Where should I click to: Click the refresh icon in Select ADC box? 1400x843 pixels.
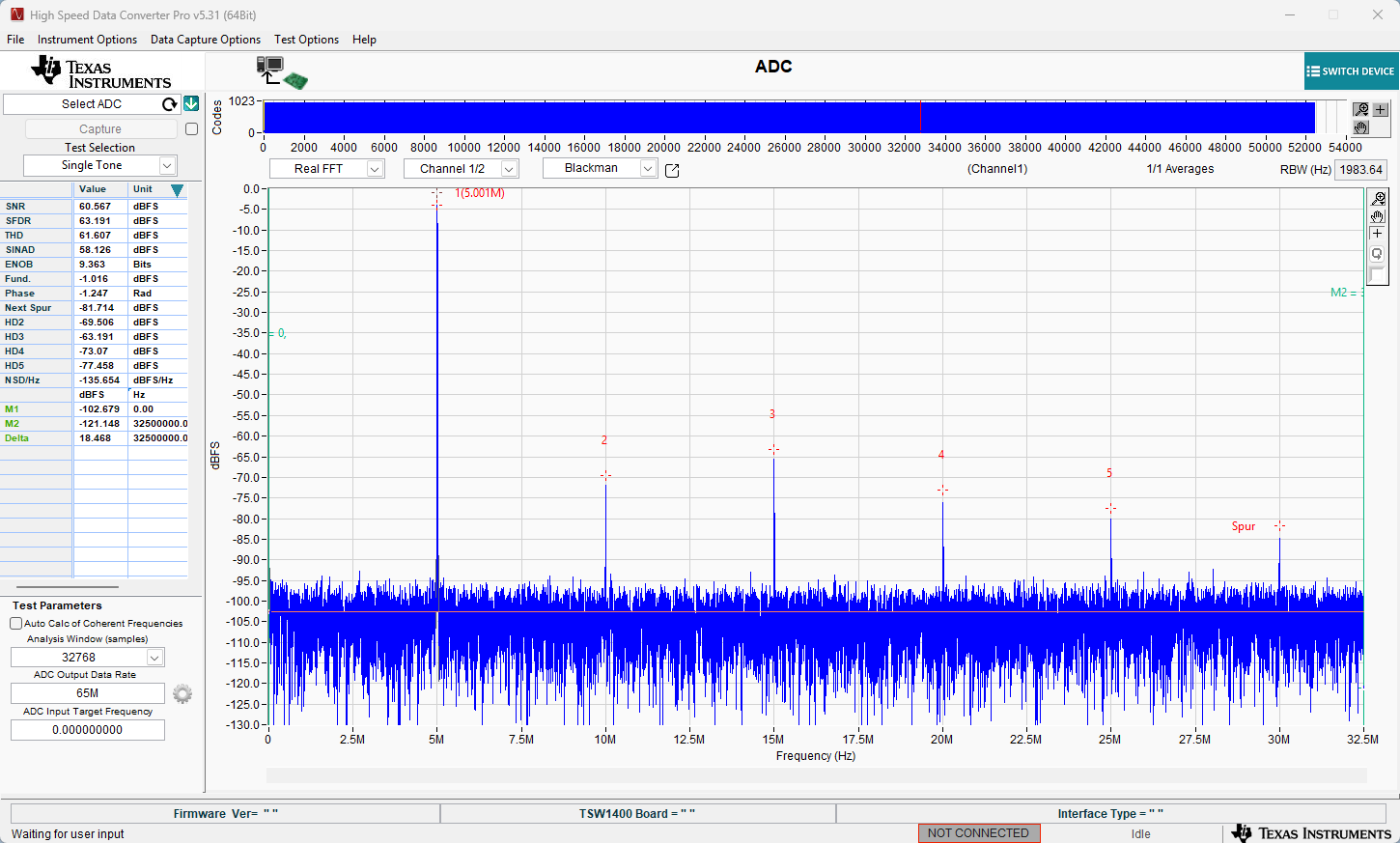[x=170, y=104]
